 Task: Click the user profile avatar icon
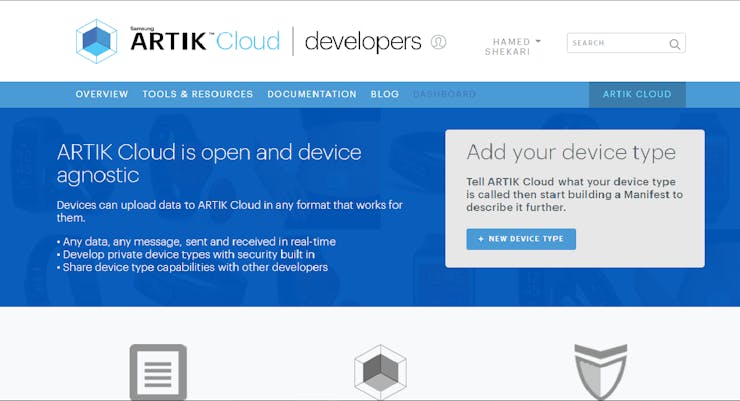pos(438,42)
